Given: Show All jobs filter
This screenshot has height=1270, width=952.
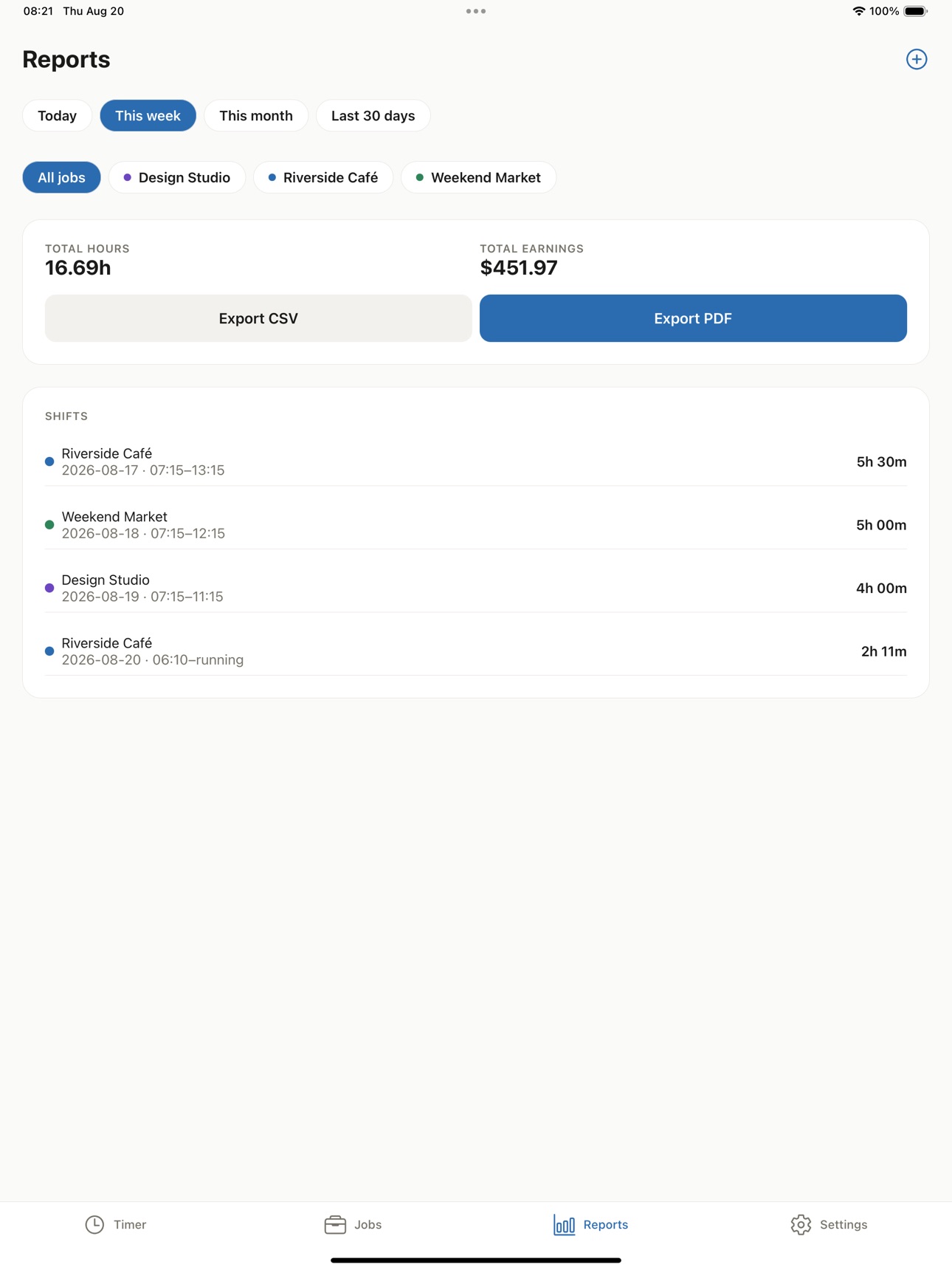Looking at the screenshot, I should pyautogui.click(x=61, y=177).
